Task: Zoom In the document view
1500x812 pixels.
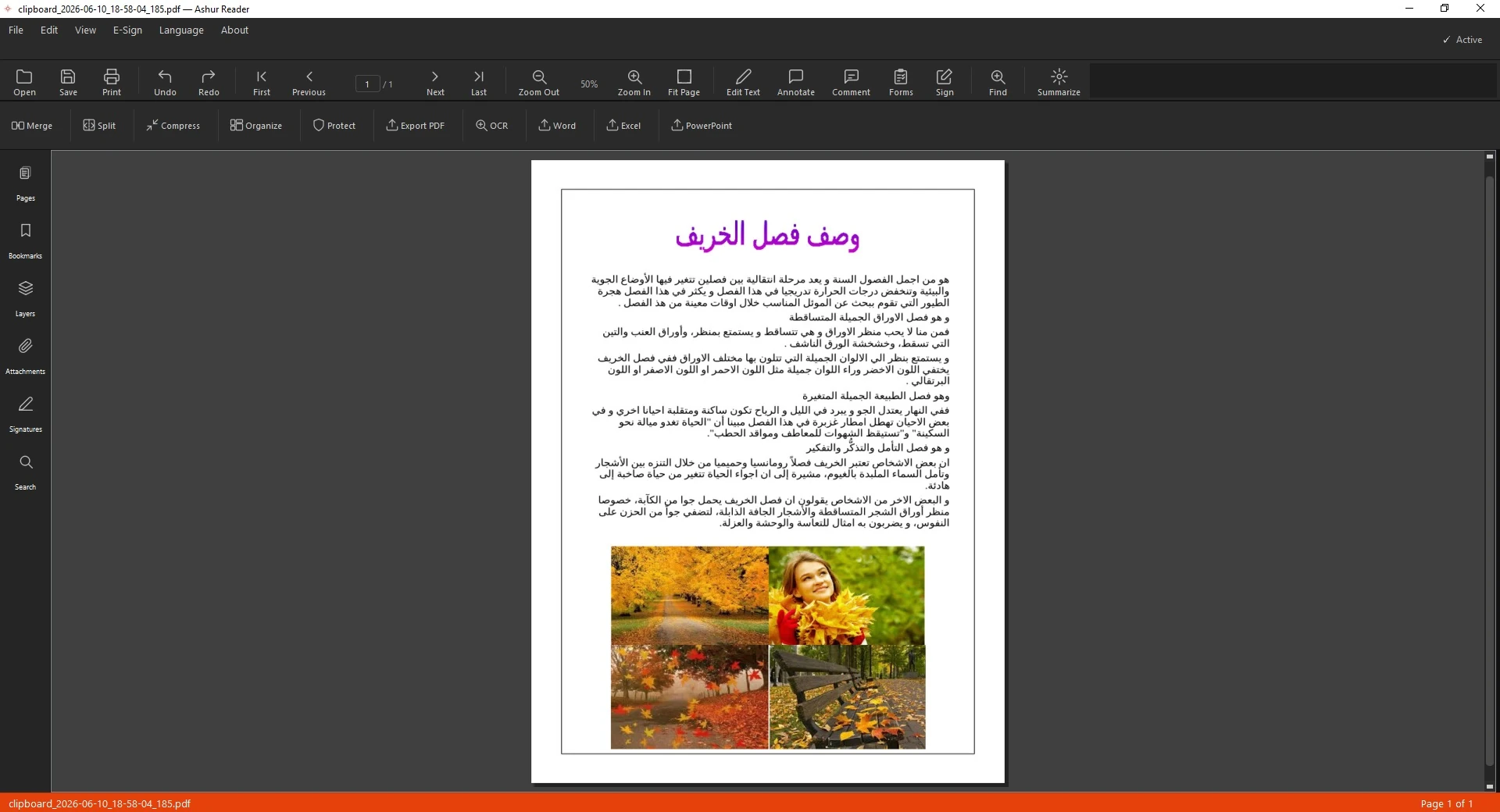Action: pos(634,82)
